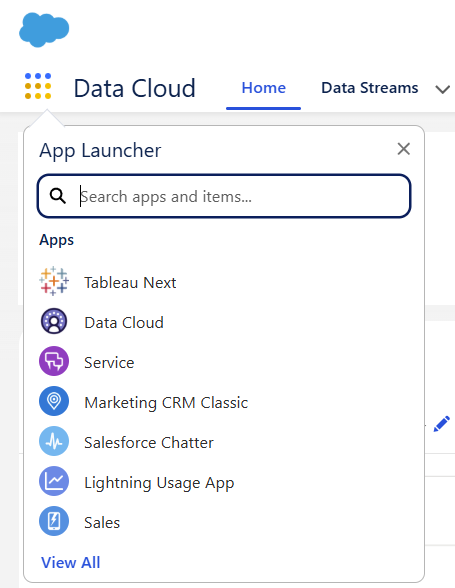Focus the Search apps and items field
455x588 pixels.
[x=224, y=196]
